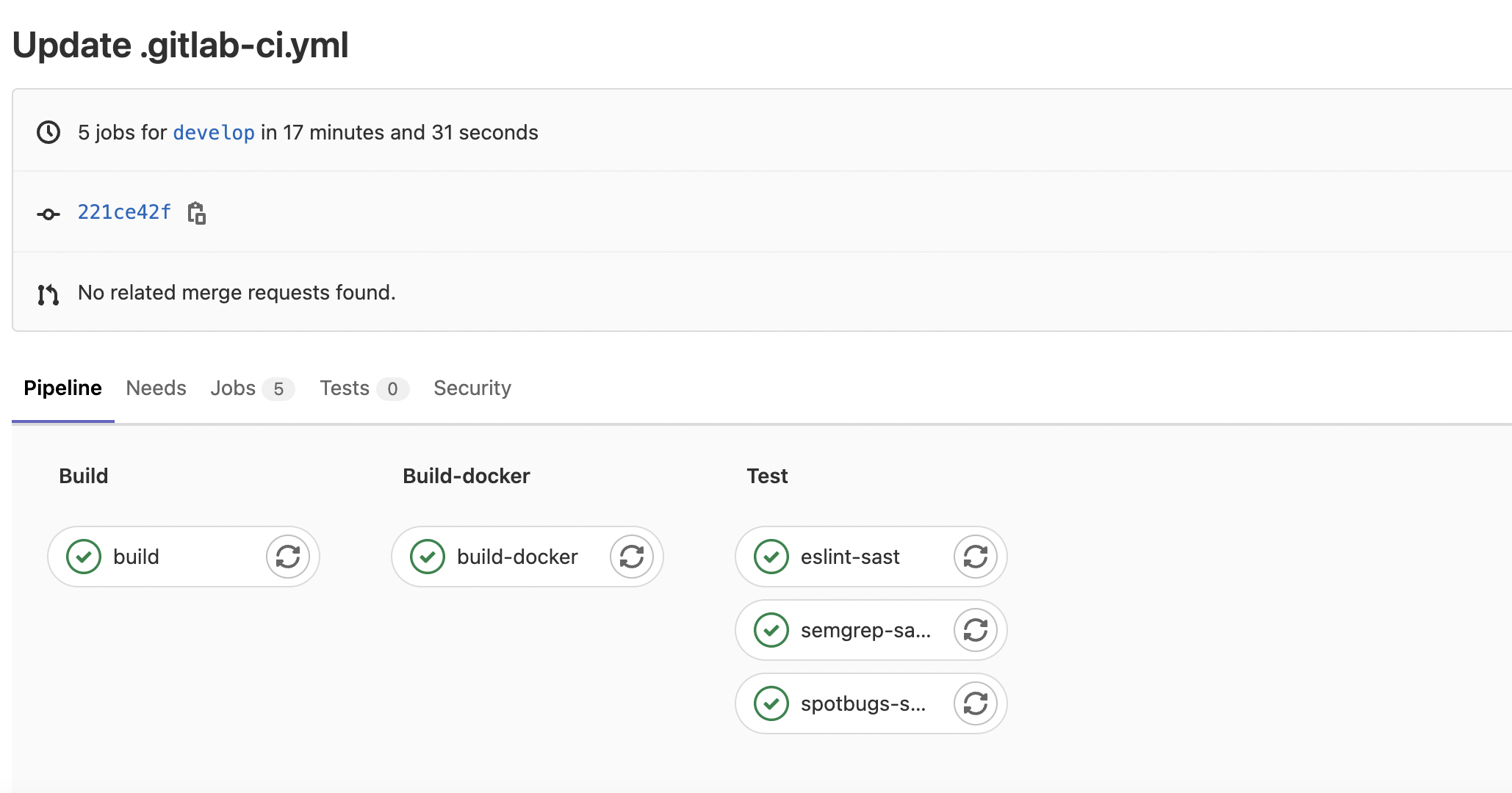Click the Jobs count badge 5
This screenshot has width=1512, height=793.
(278, 388)
